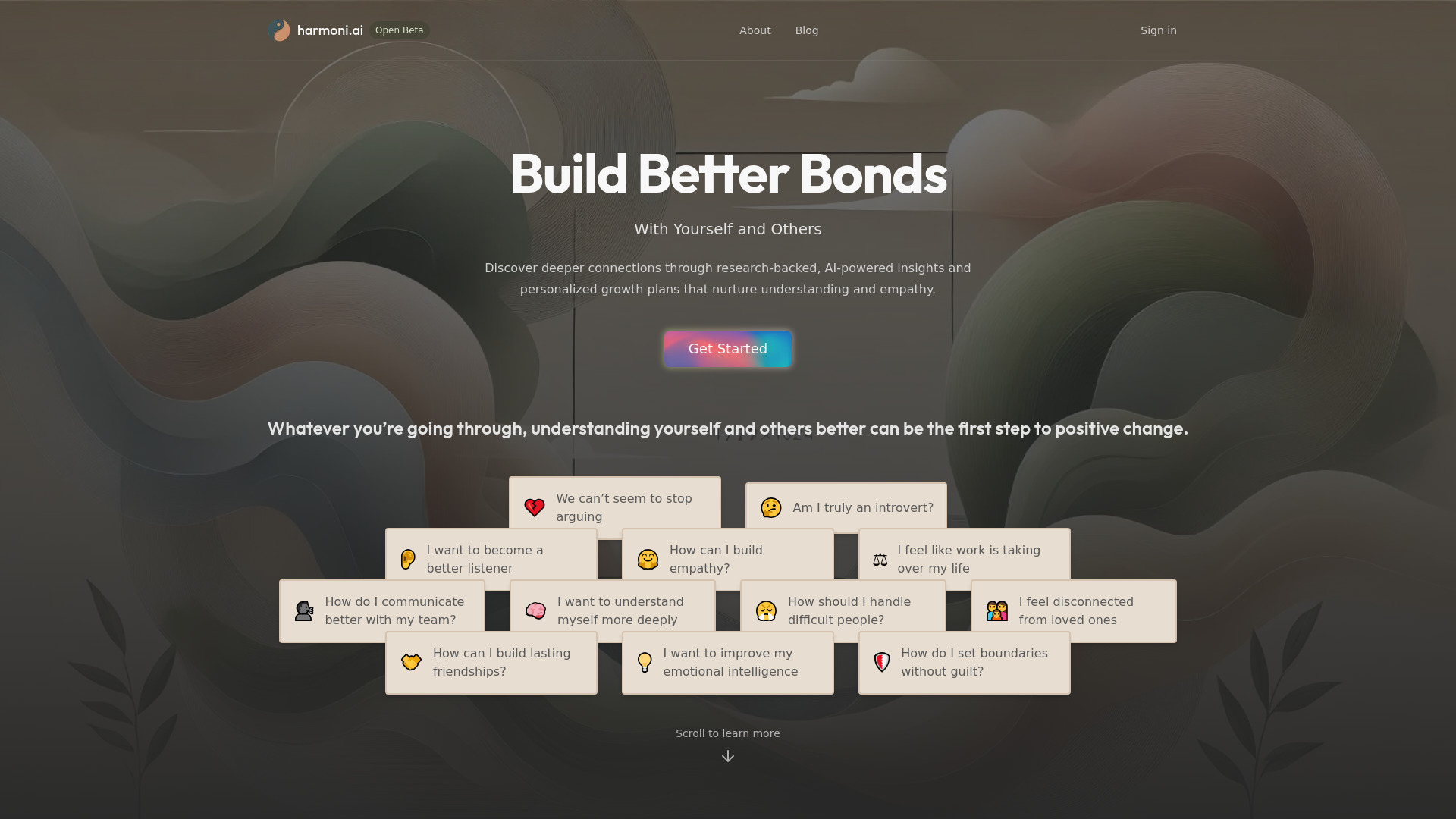Screen dimensions: 1456x819
Task: Click the Get Started button
Action: pos(728,348)
